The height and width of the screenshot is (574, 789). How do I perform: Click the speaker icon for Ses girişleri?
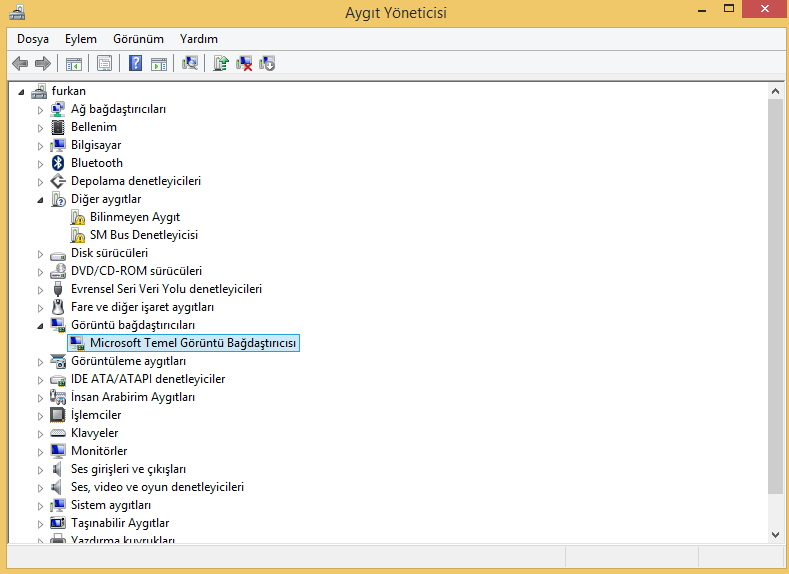point(57,469)
